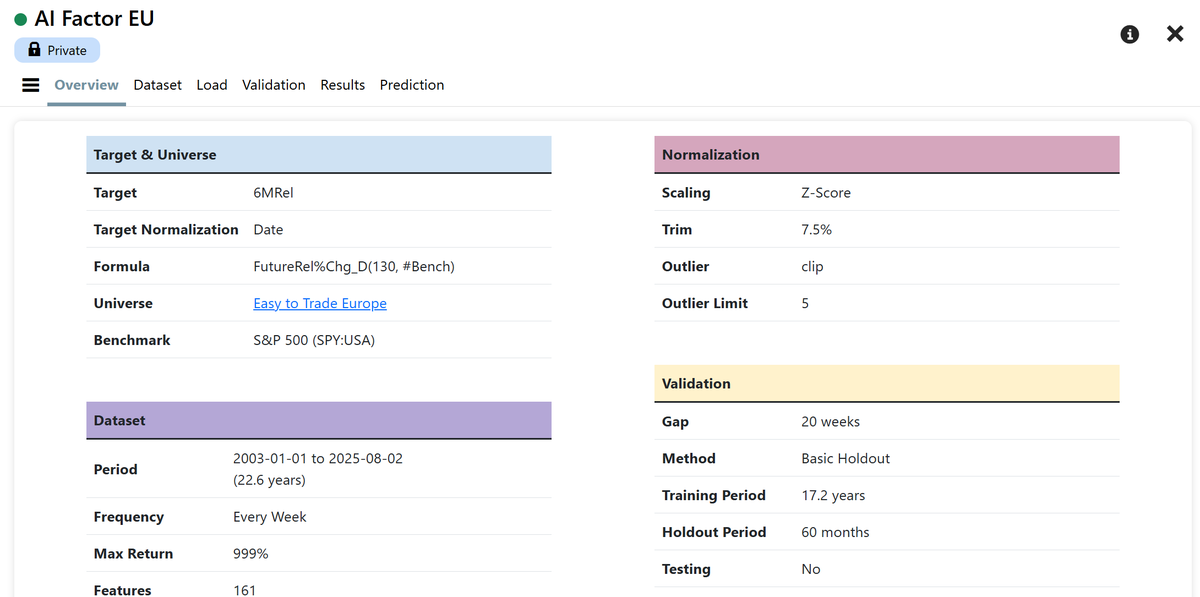Click the Benchmark row label

[132, 340]
